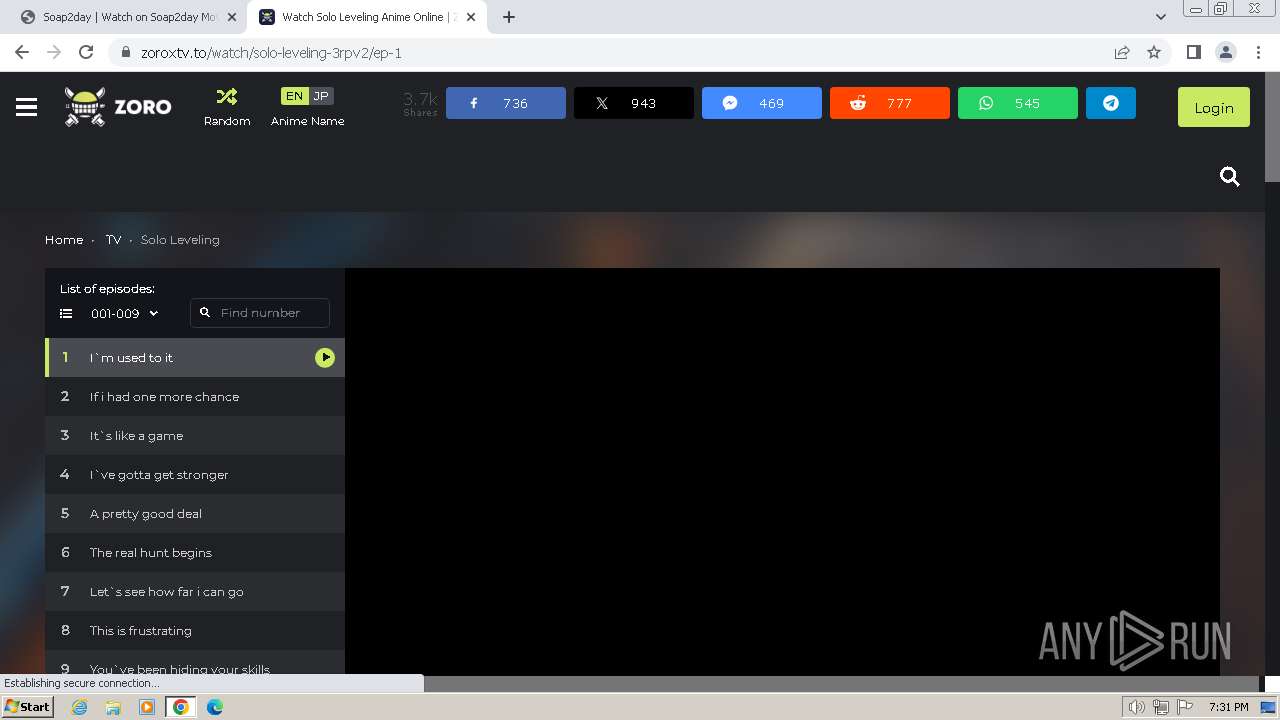
Task: Go forward in browser history
Action: click(x=54, y=52)
